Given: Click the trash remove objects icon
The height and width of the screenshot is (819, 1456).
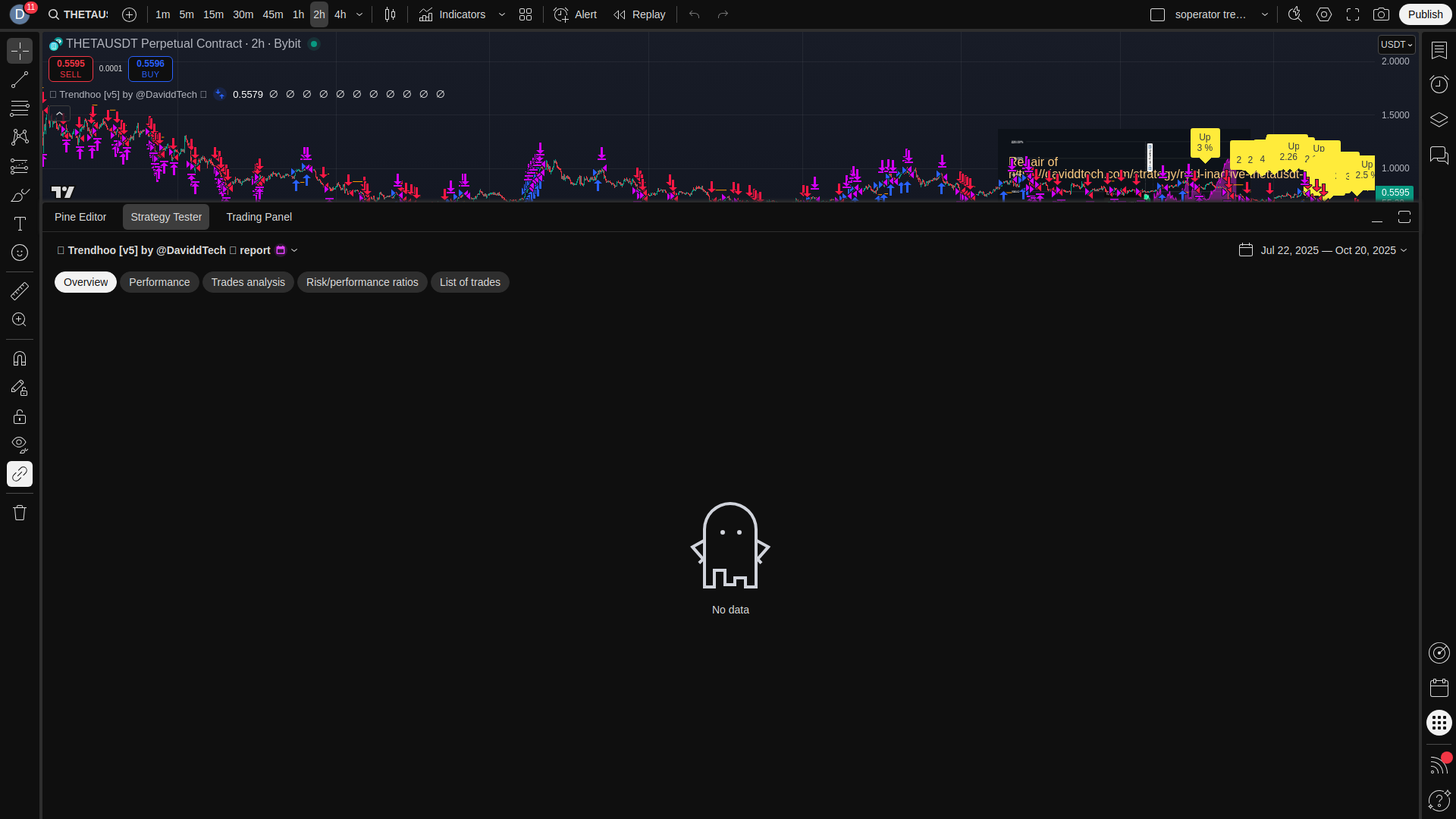Looking at the screenshot, I should (20, 513).
